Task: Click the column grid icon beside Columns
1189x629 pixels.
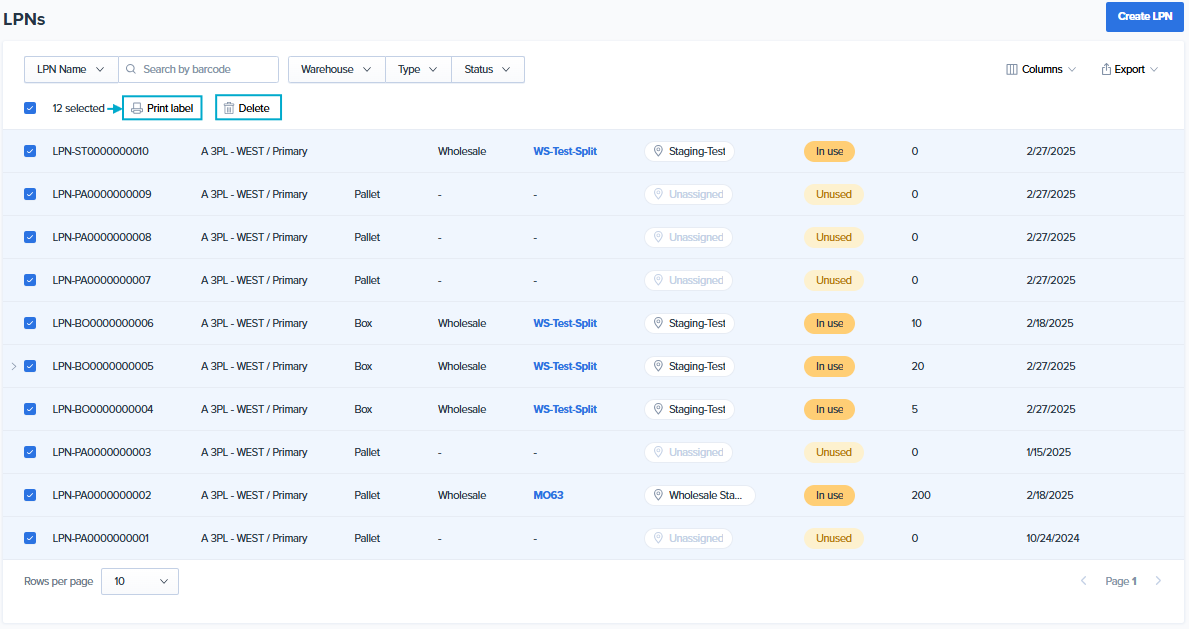Action: tap(1012, 69)
